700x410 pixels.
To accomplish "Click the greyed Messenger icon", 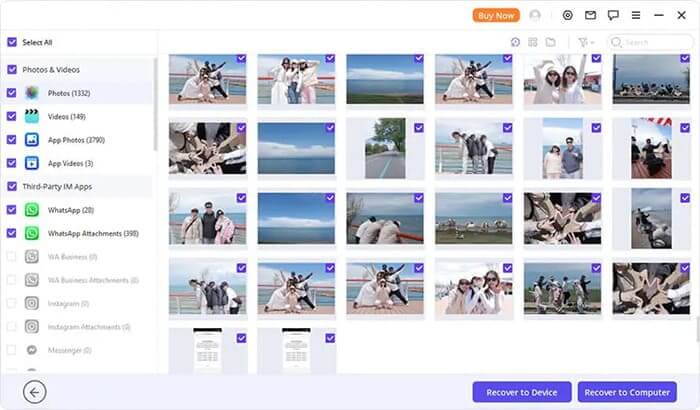I will point(32,350).
